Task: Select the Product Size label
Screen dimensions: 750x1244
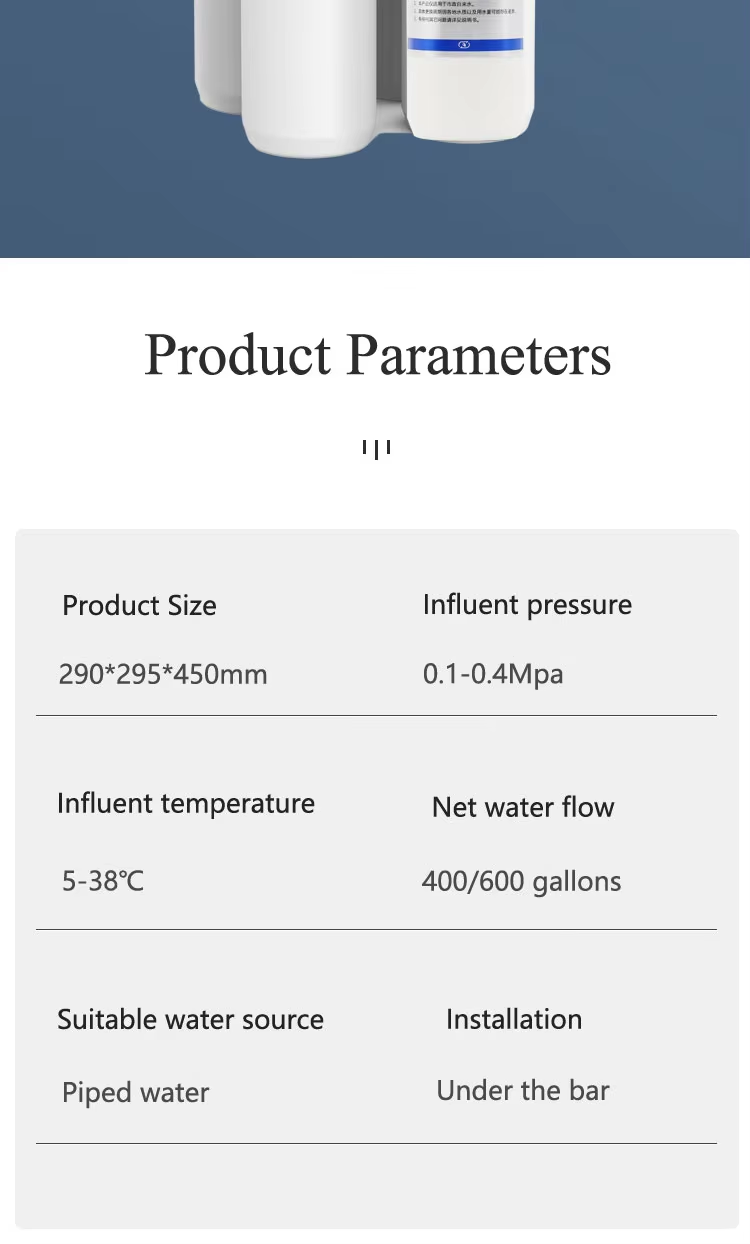Action: (139, 605)
